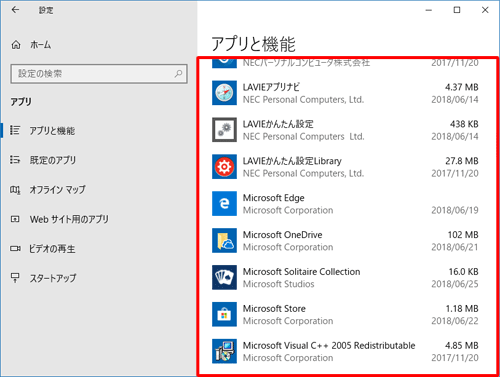Click the 2018/06/21 OneDrive install date
The width and height of the screenshot is (500, 377).
coord(455,247)
